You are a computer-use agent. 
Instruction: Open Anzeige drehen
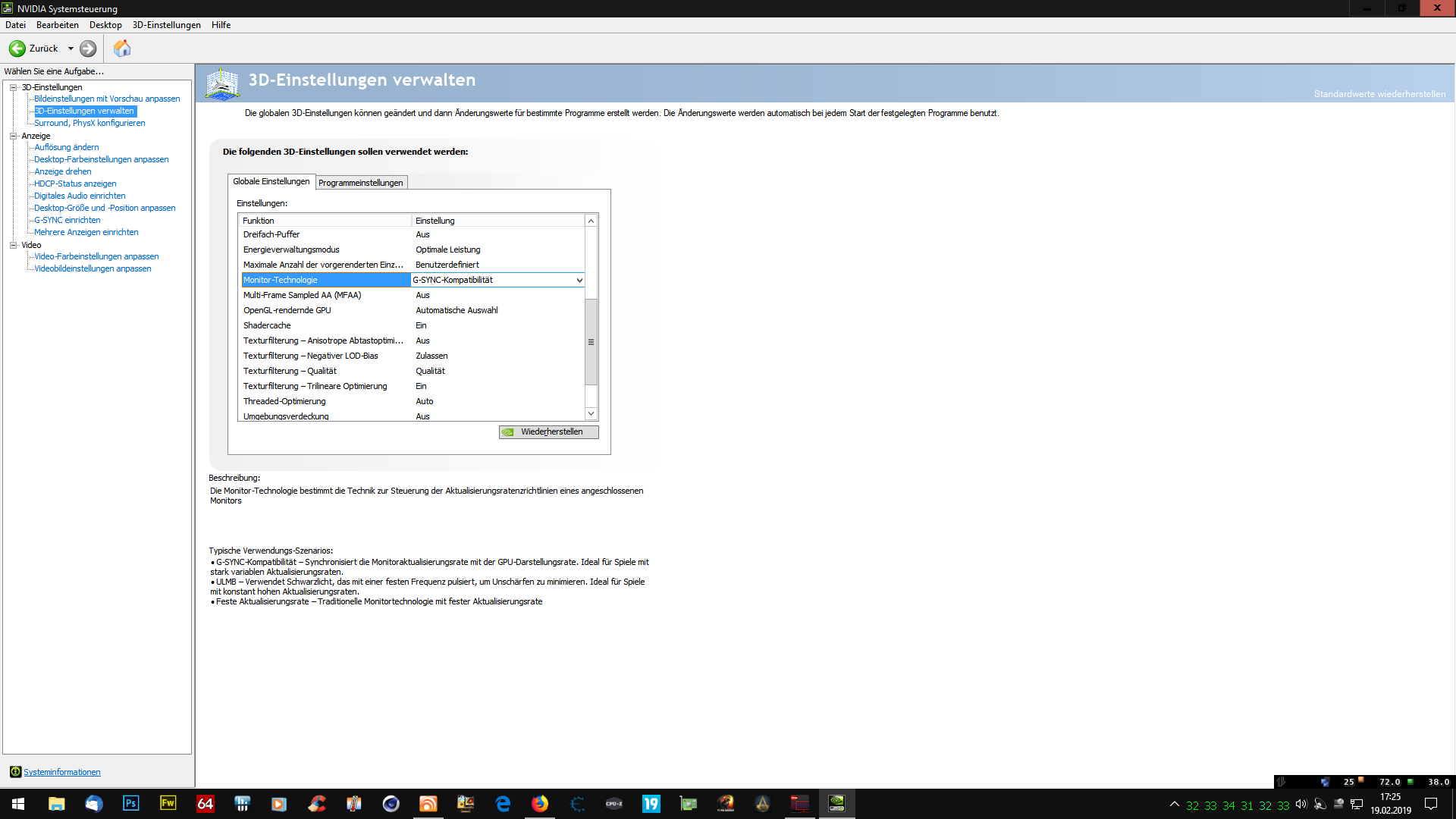(x=63, y=171)
